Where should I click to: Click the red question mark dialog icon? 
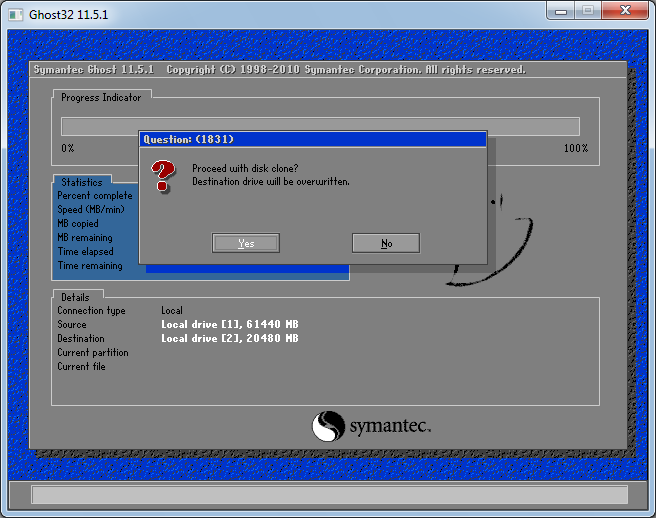pyautogui.click(x=163, y=176)
